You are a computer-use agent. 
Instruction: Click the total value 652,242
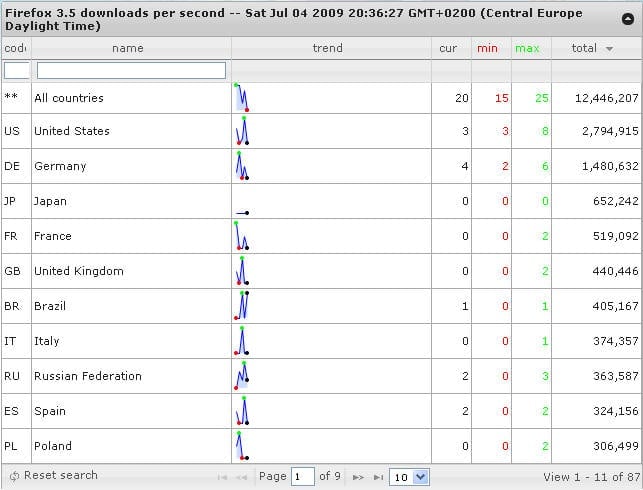click(x=616, y=201)
